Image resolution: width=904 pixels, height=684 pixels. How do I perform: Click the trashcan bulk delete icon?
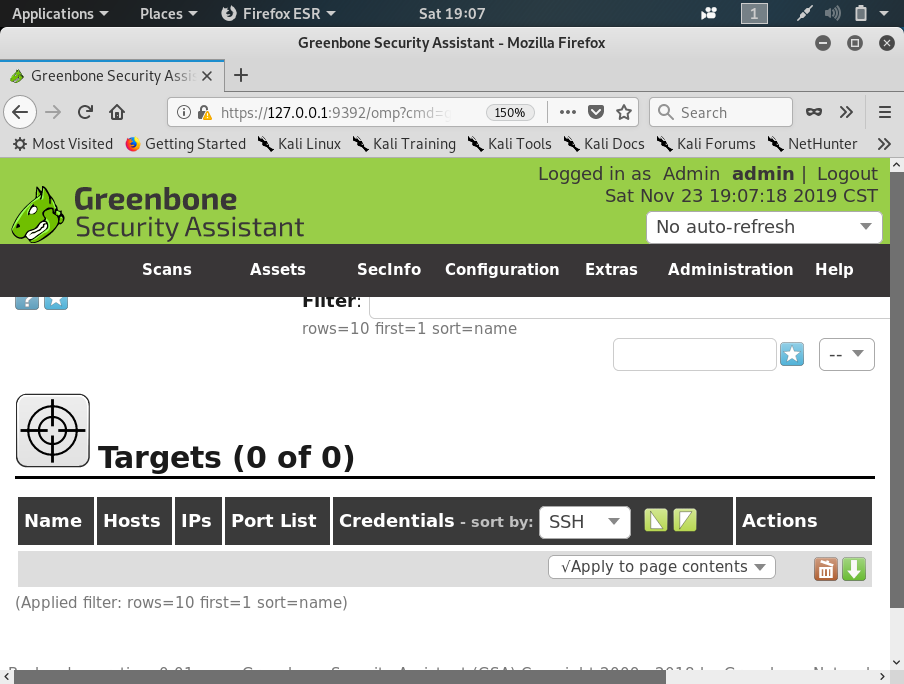[826, 569]
